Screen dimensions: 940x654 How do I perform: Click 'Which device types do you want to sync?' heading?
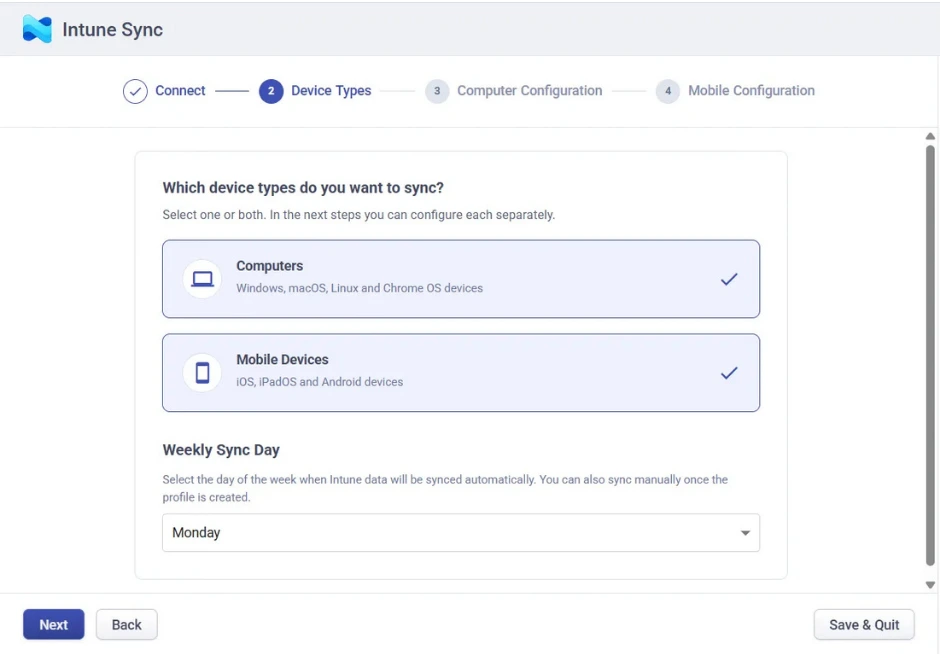pos(303,188)
